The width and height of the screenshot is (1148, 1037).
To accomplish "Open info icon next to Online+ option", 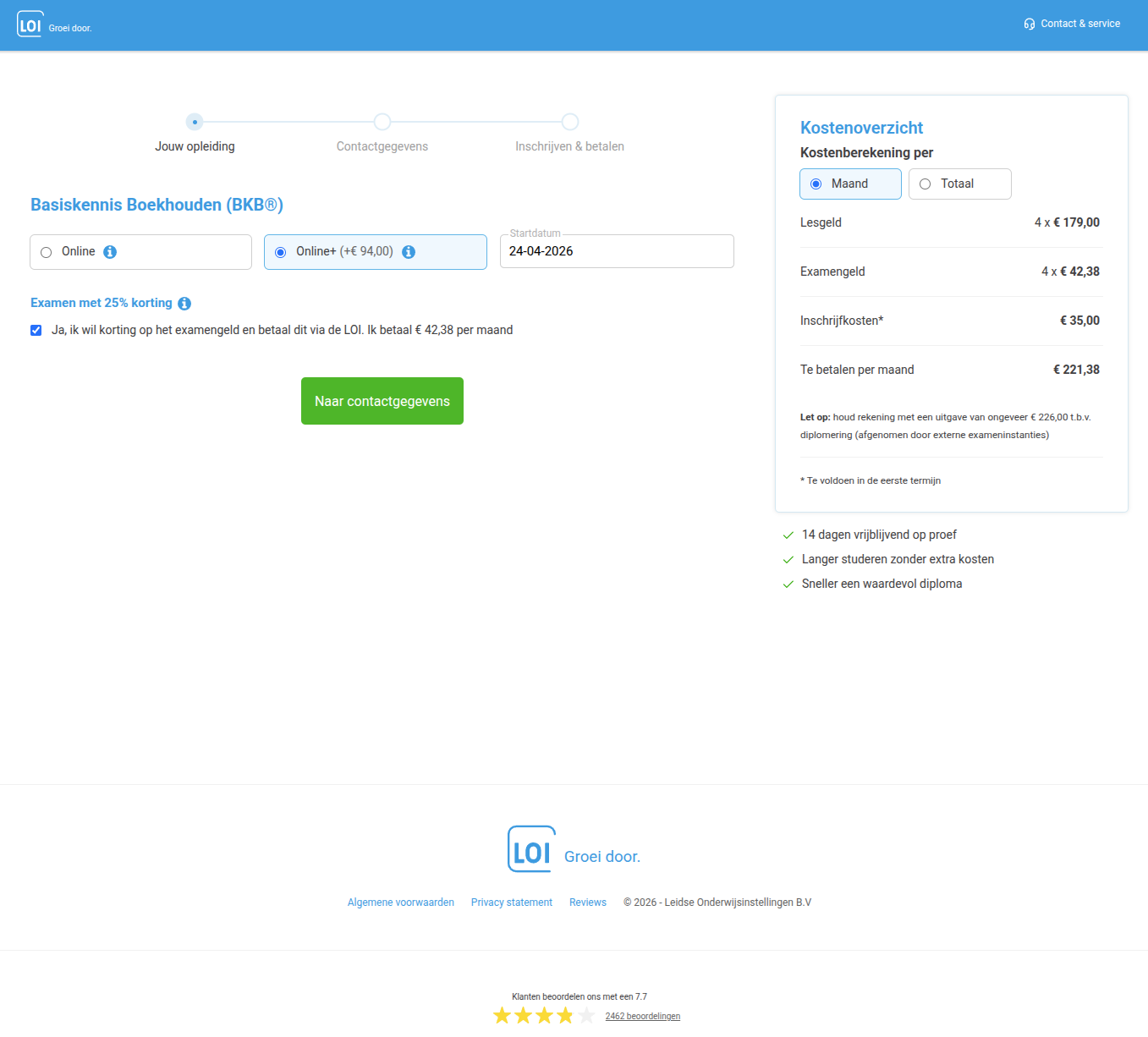I will click(x=409, y=252).
